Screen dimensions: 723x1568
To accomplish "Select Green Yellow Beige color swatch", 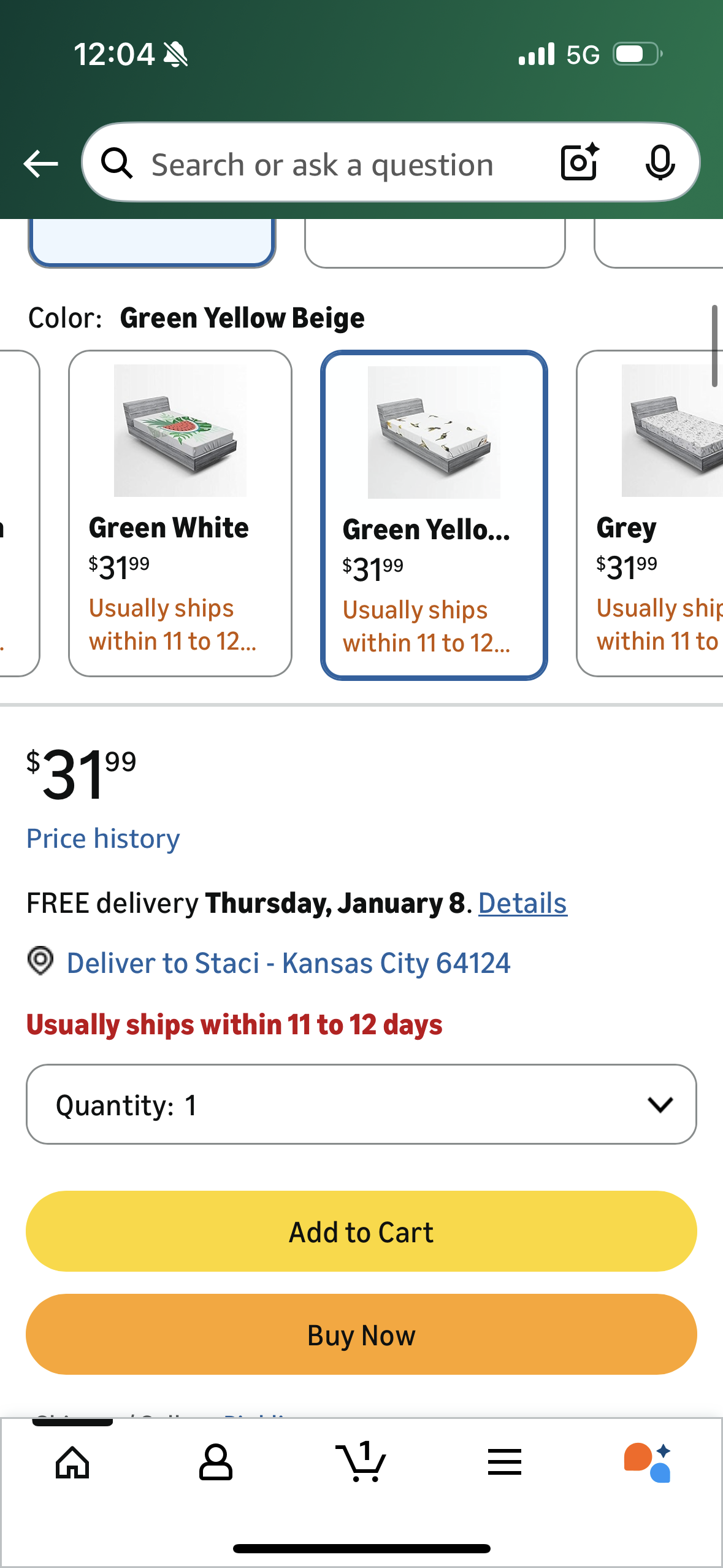I will click(x=434, y=515).
